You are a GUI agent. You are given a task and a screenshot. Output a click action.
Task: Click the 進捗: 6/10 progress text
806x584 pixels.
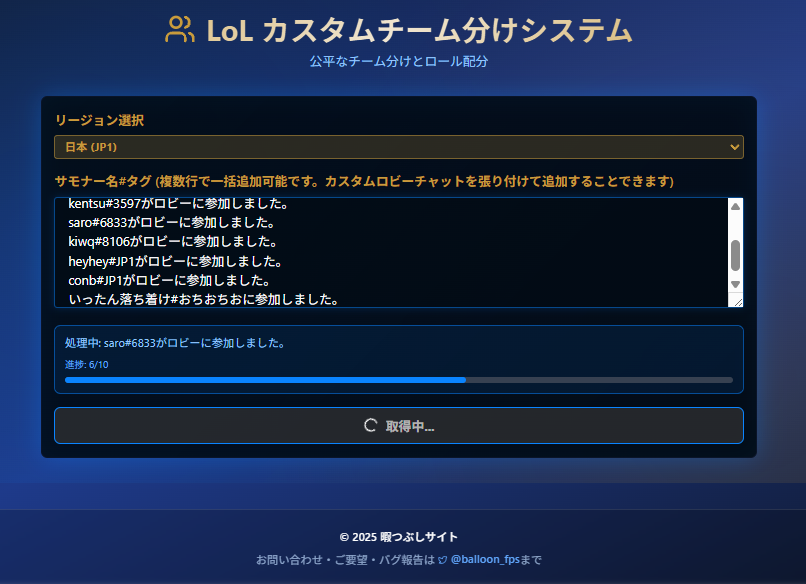pyautogui.click(x=86, y=364)
